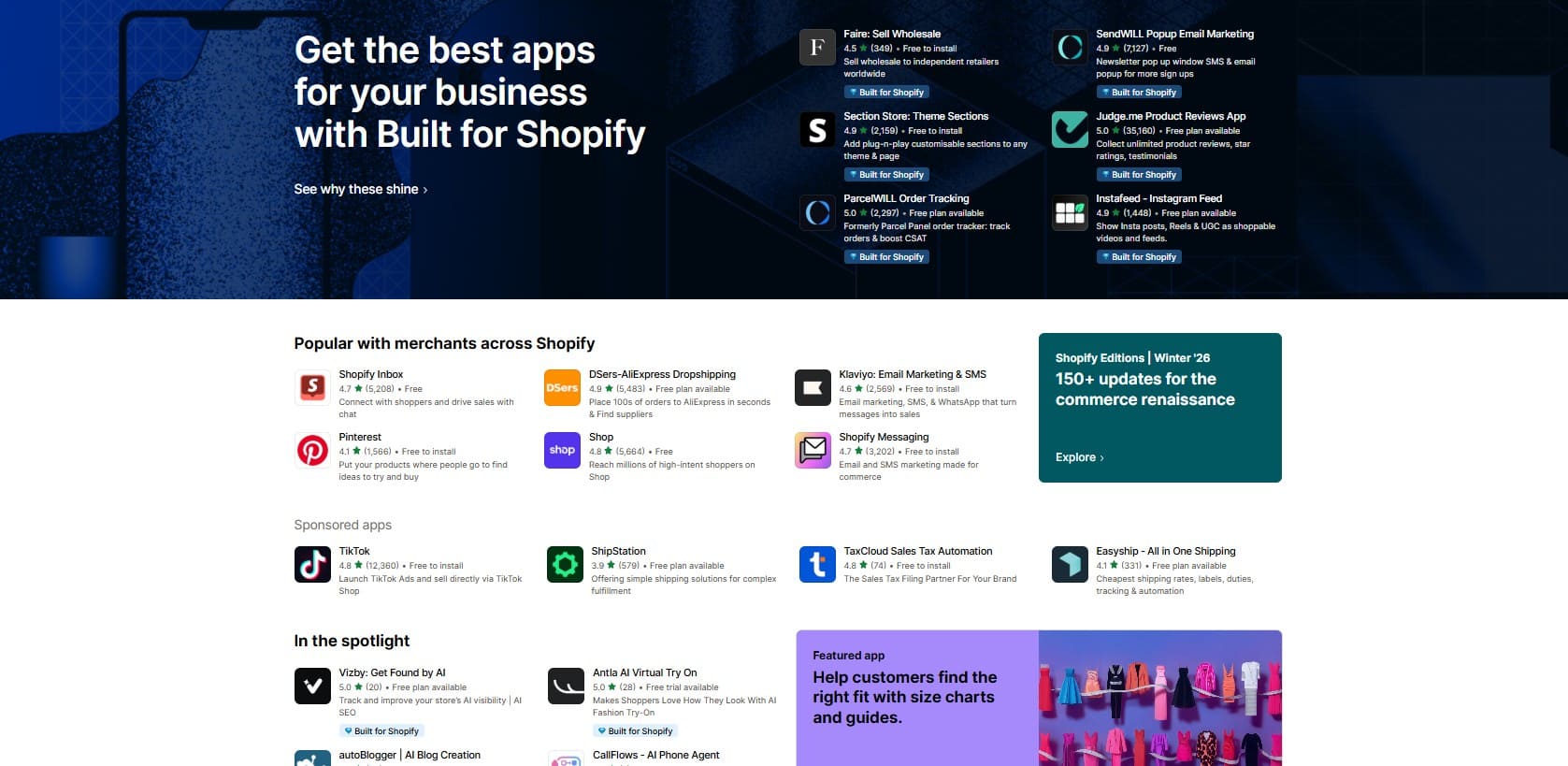Click Built for Shopify badge under Vizby
Viewport: 1568px width, 766px height.
[381, 730]
